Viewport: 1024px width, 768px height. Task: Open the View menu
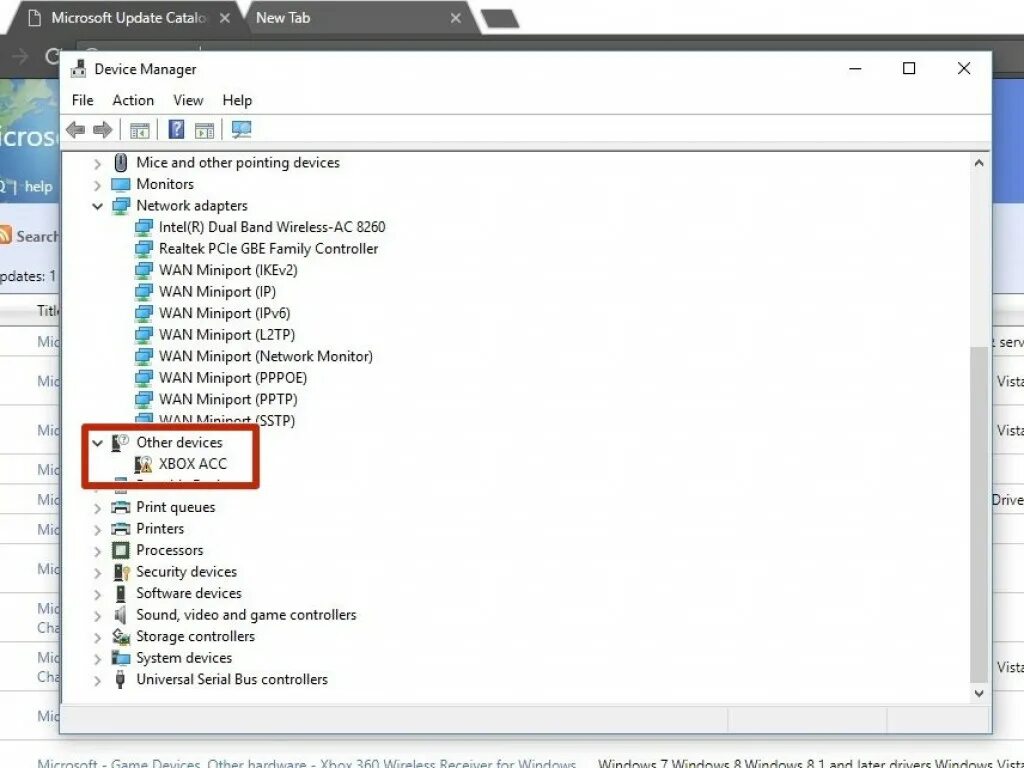coord(188,101)
